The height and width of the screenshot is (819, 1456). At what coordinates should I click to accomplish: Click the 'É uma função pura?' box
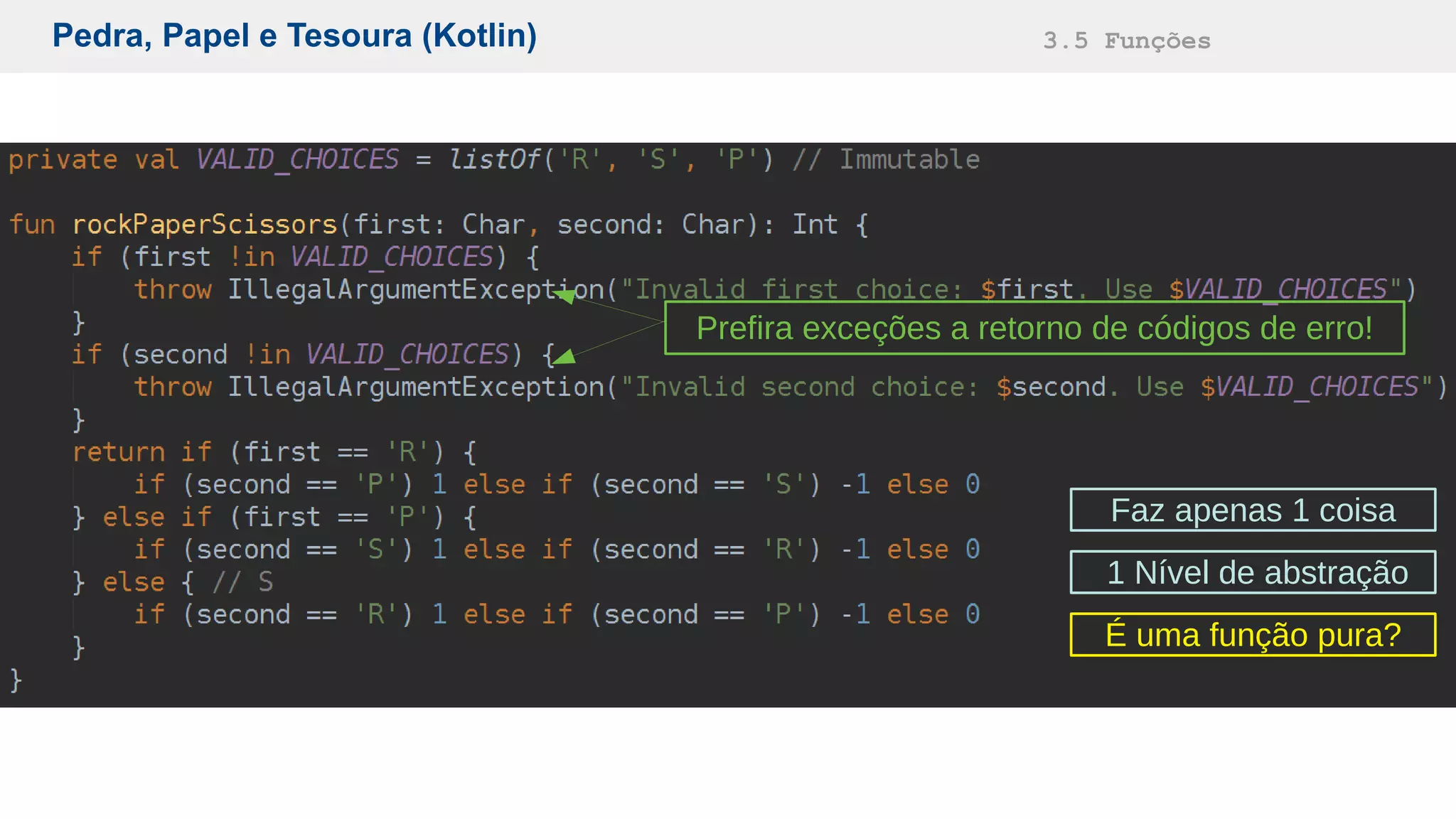pos(1253,634)
